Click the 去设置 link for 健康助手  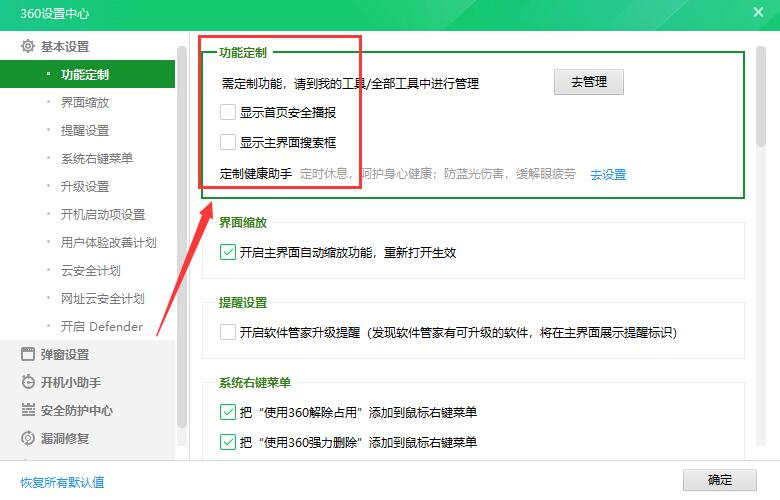point(608,174)
